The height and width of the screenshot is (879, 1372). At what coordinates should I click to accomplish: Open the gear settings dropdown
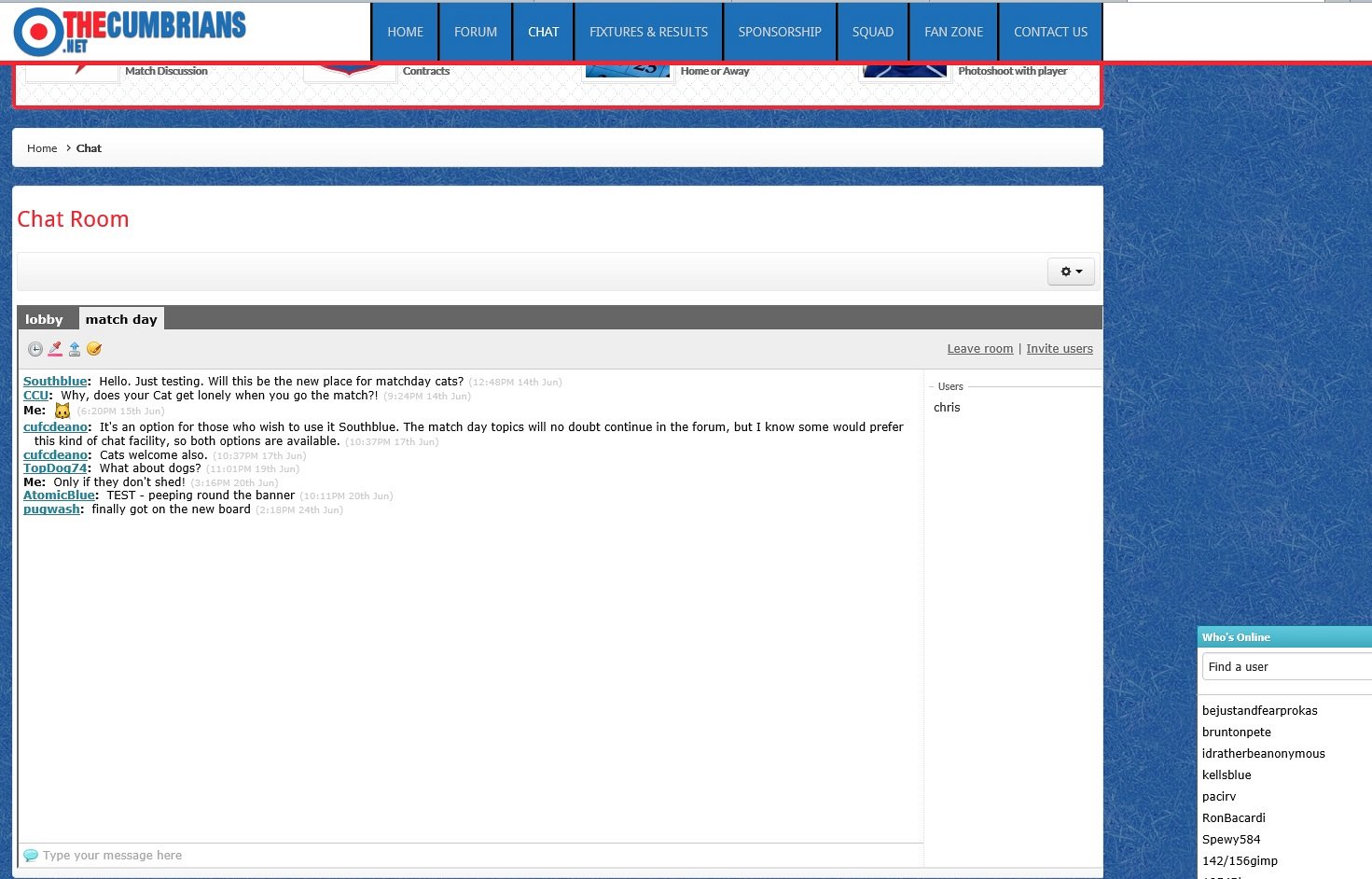[1071, 272]
